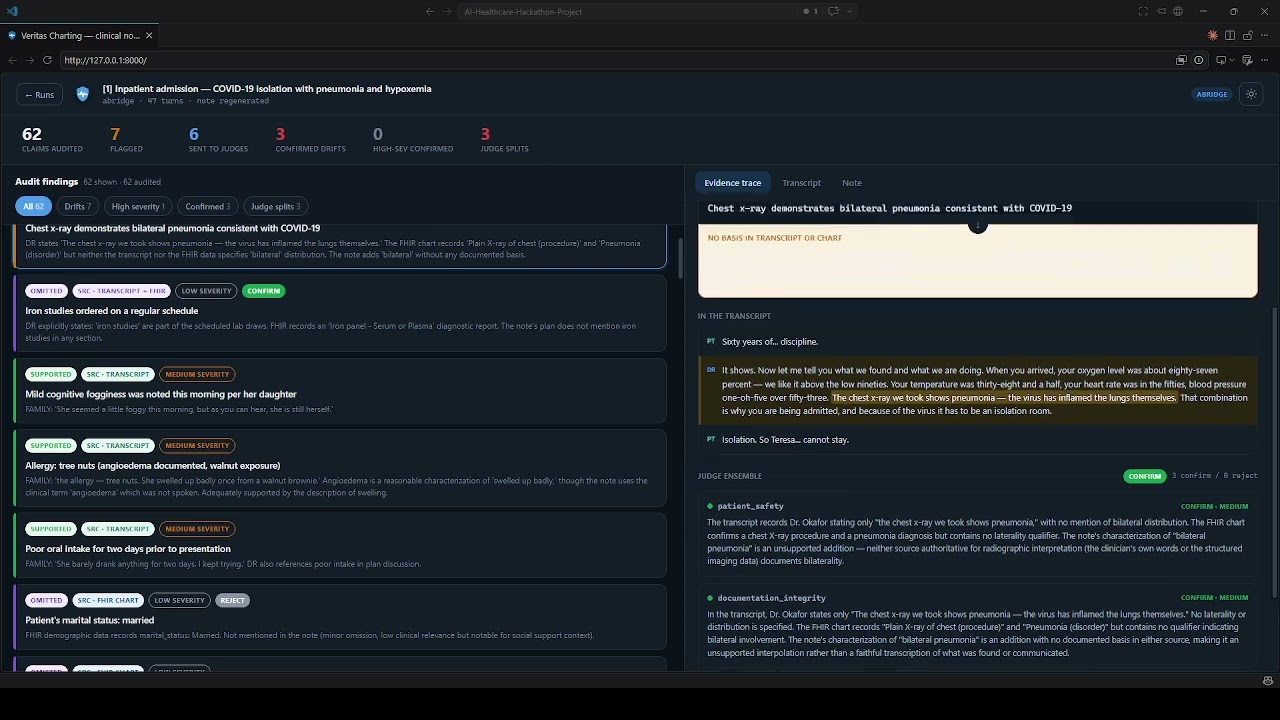The width and height of the screenshot is (1280, 720).
Task: Click the announcement megaphone icon in title bar
Action: 1160,11
